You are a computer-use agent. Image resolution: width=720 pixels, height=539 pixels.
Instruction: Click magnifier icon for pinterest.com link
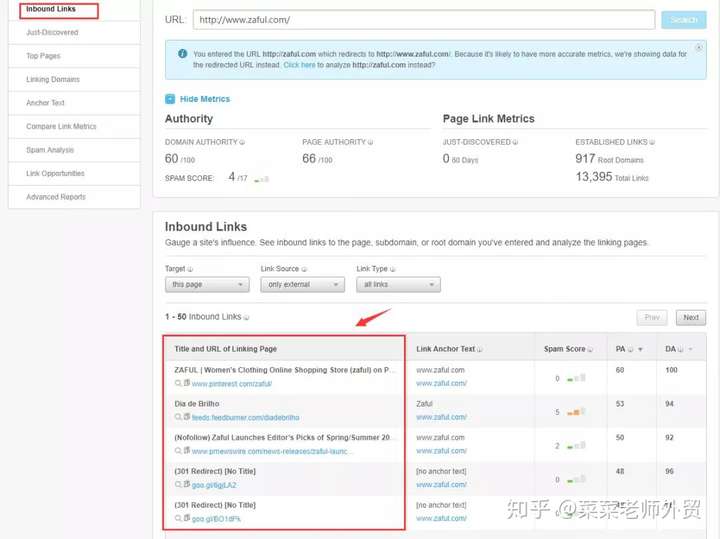[x=178, y=383]
